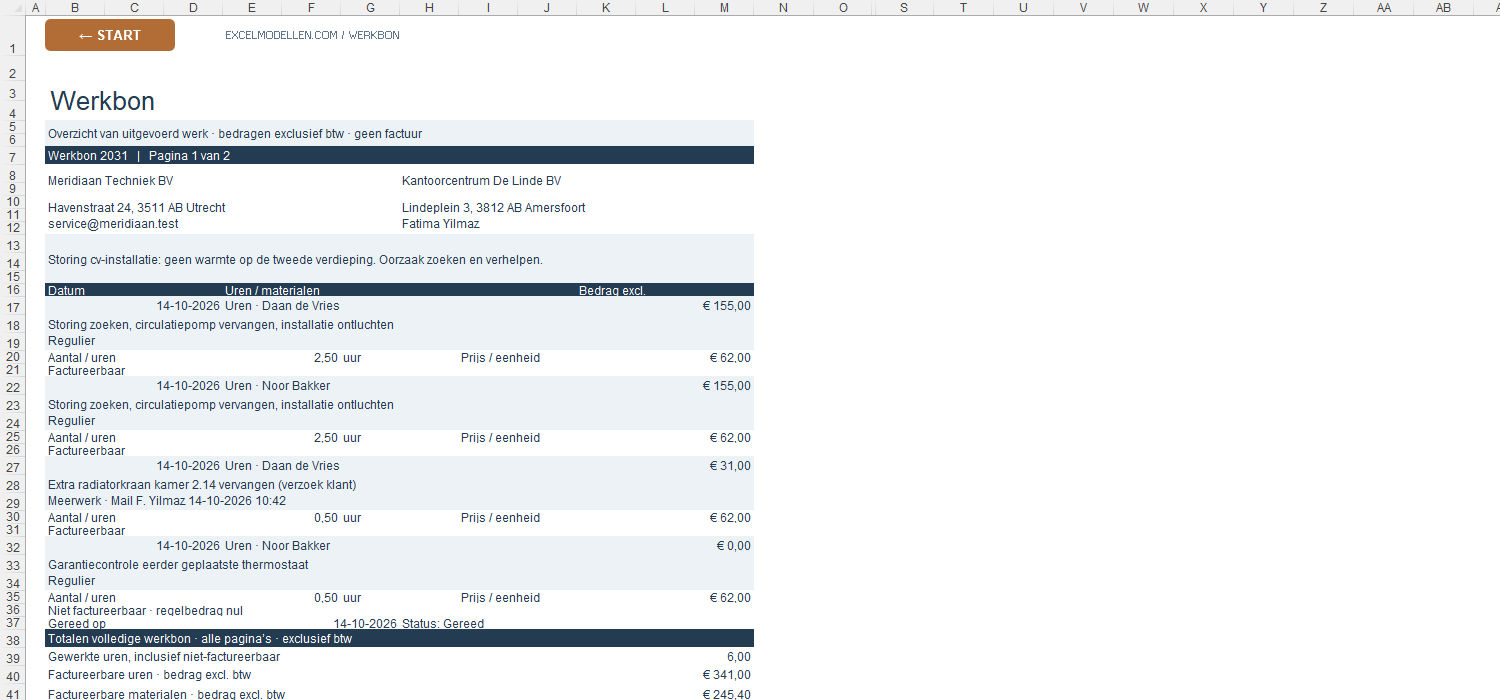Image resolution: width=1500 pixels, height=700 pixels.
Task: Select 'Niet factureerbaar · regelbedrag nul' cell
Action: (145, 611)
